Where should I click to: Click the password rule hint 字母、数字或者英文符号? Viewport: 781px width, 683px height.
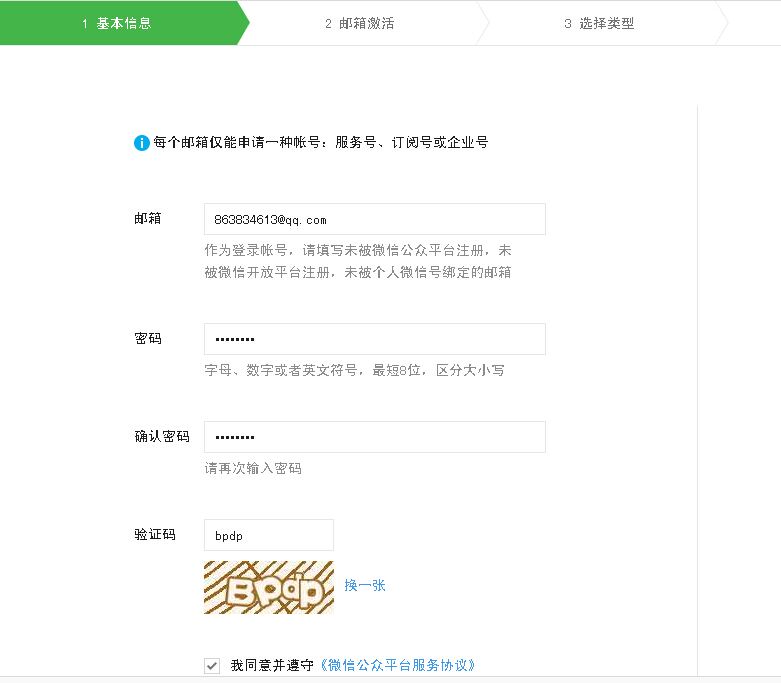click(x=354, y=371)
